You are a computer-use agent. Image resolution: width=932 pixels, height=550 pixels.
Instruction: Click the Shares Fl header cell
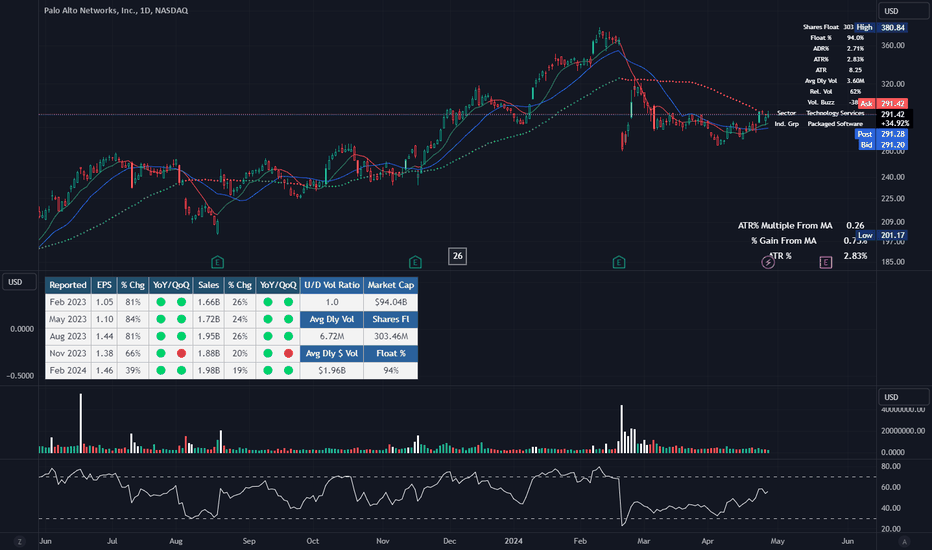pyautogui.click(x=391, y=319)
